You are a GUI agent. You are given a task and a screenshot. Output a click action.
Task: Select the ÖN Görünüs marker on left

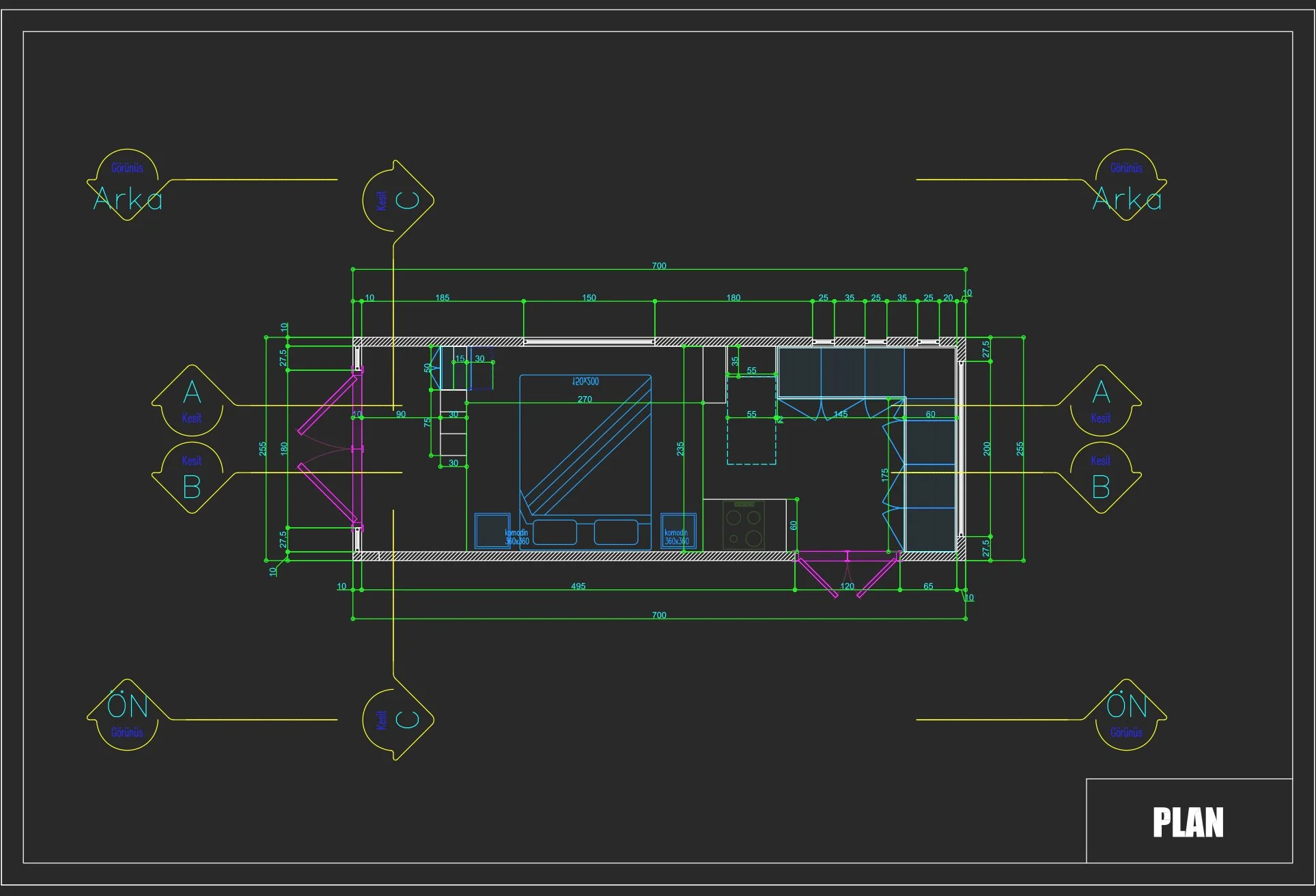(x=128, y=715)
